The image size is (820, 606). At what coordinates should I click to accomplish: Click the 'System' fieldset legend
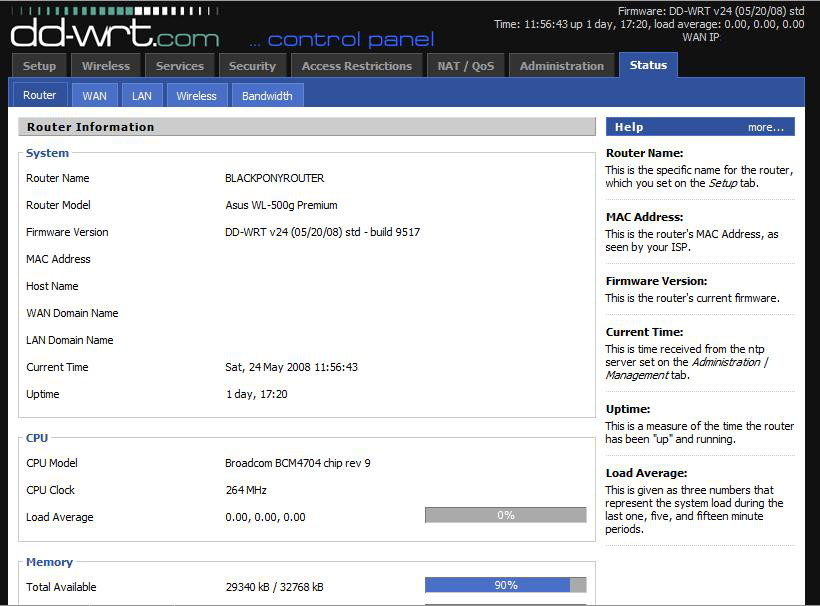coord(47,153)
